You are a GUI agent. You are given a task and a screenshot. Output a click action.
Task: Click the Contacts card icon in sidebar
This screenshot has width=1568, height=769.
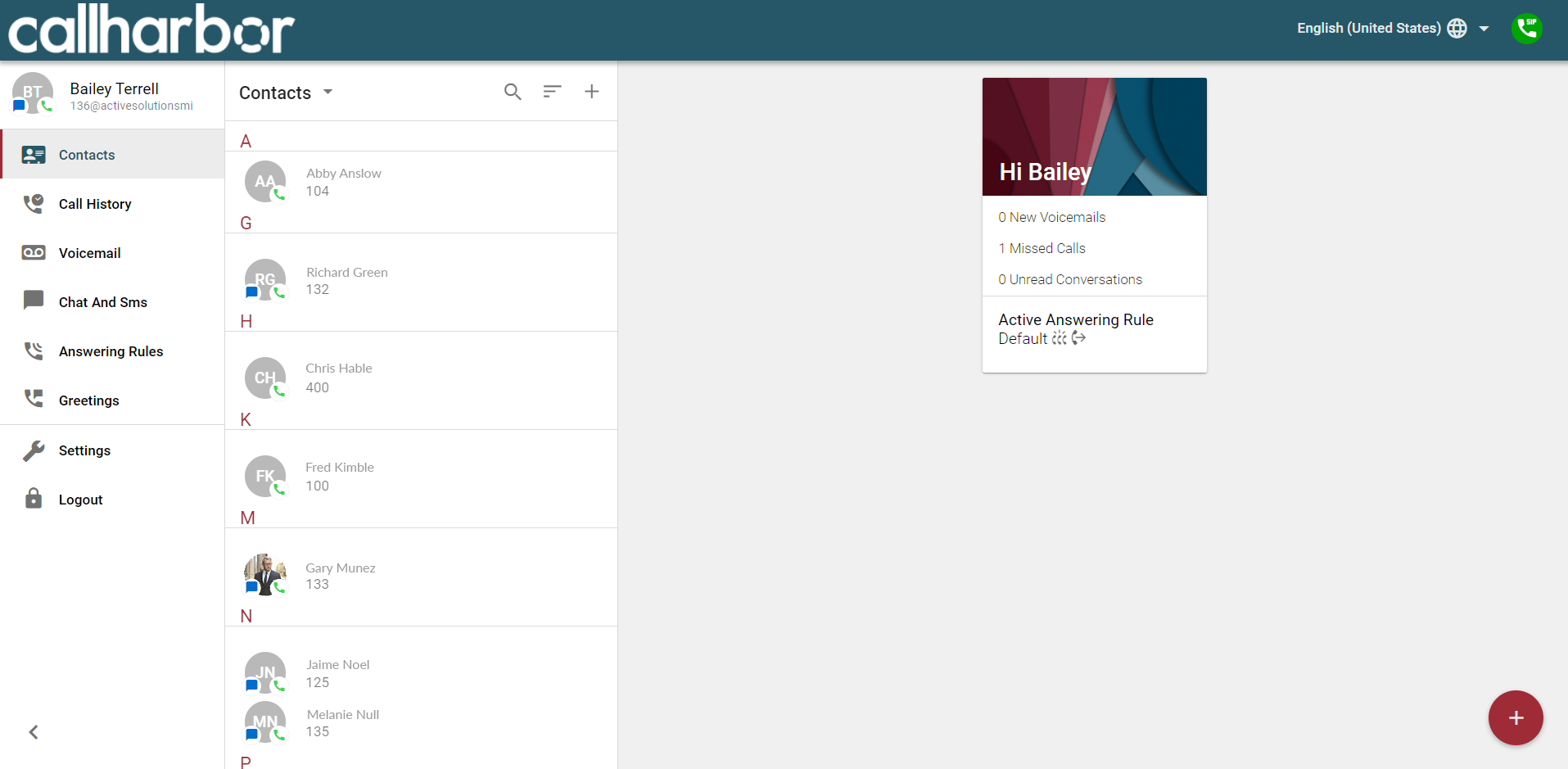[x=34, y=155]
